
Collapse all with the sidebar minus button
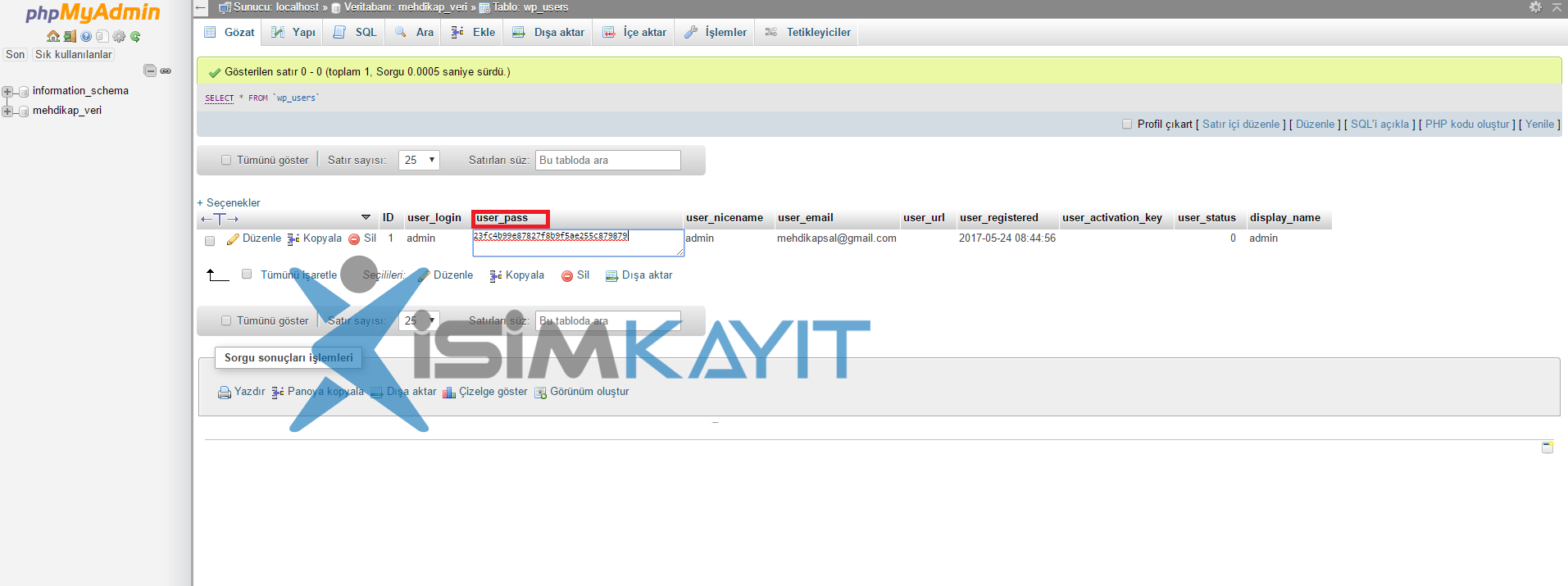(150, 70)
